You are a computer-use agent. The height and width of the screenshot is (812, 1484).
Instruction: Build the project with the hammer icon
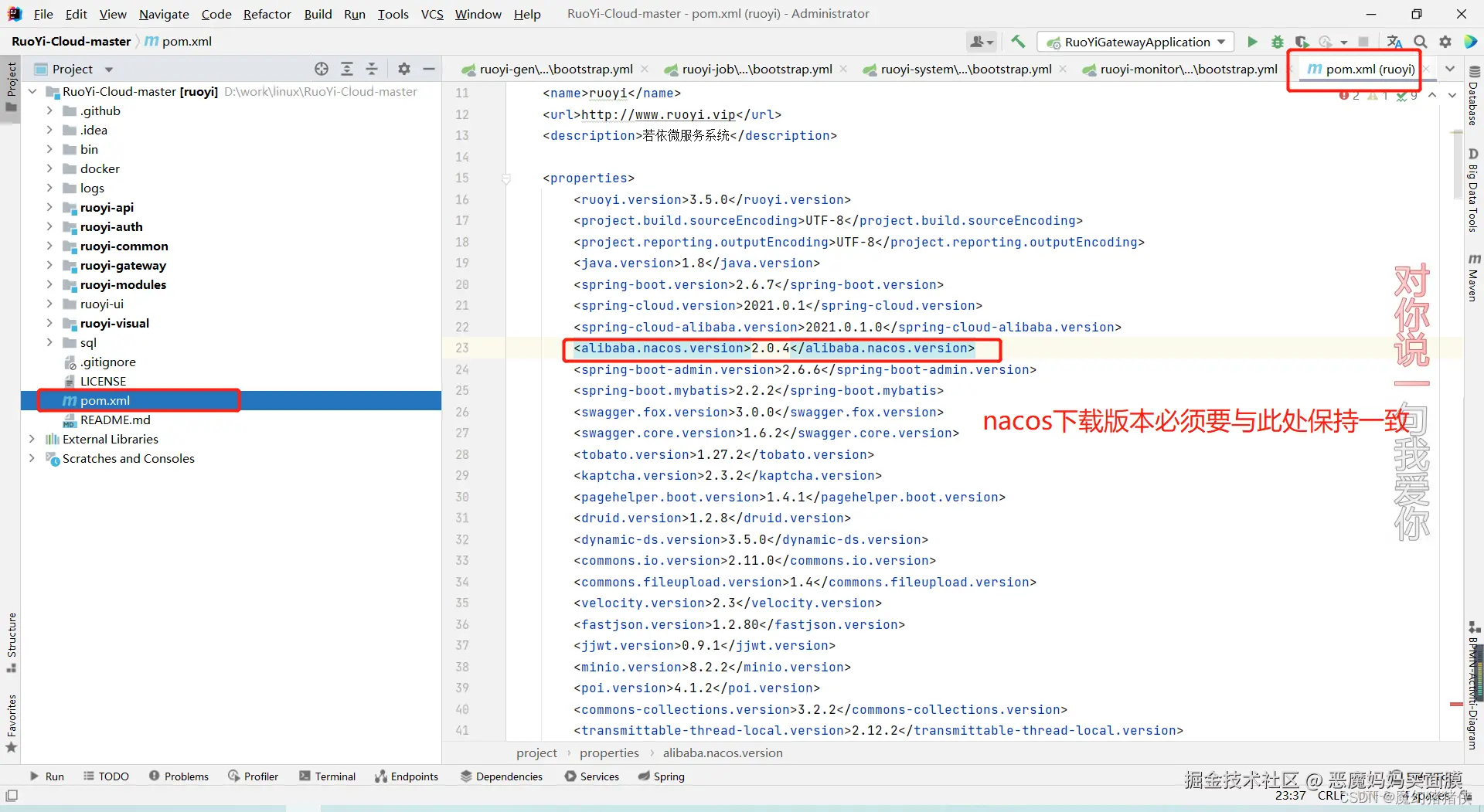pyautogui.click(x=1018, y=42)
